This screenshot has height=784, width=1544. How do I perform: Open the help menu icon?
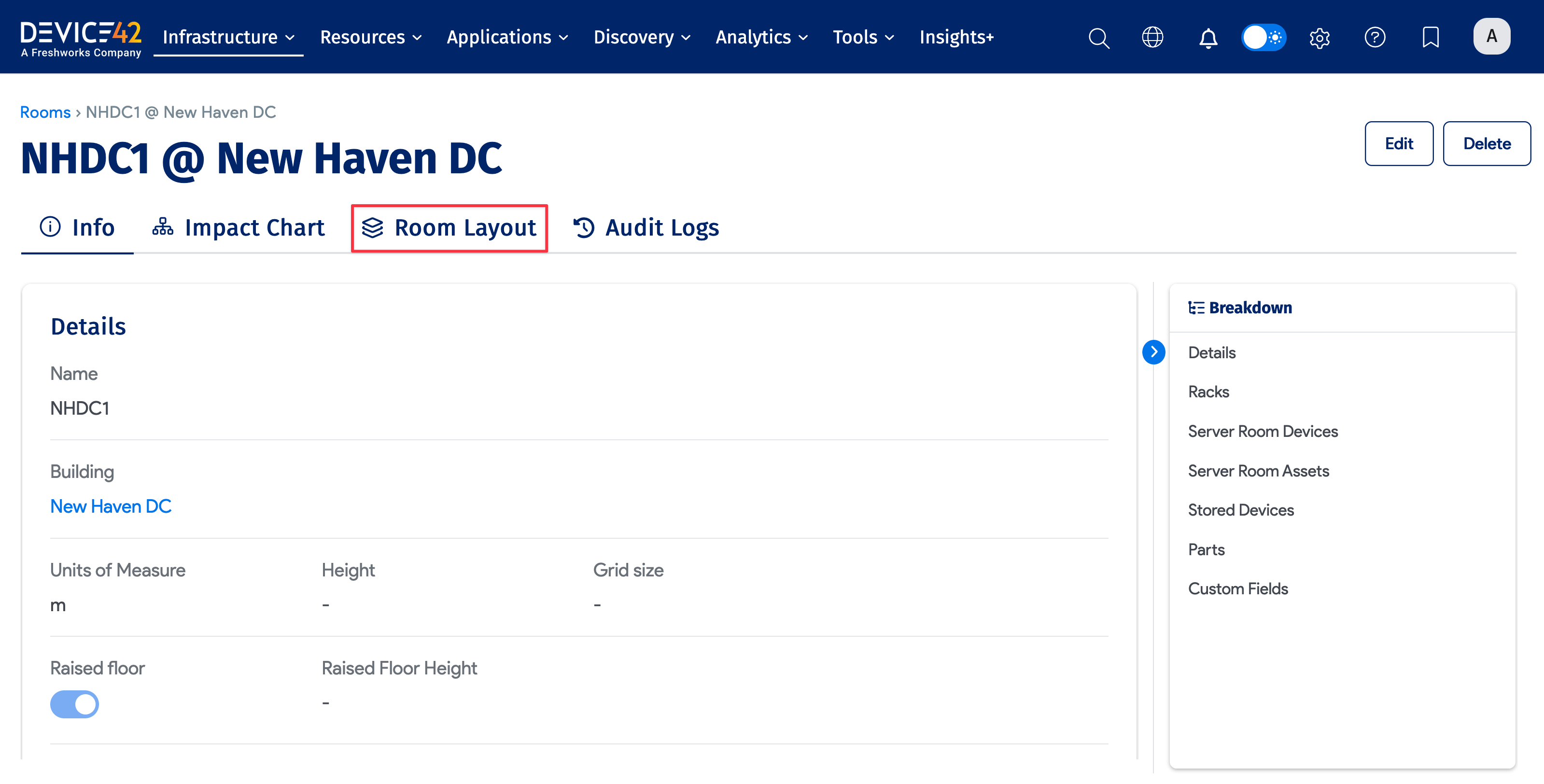[1376, 37]
